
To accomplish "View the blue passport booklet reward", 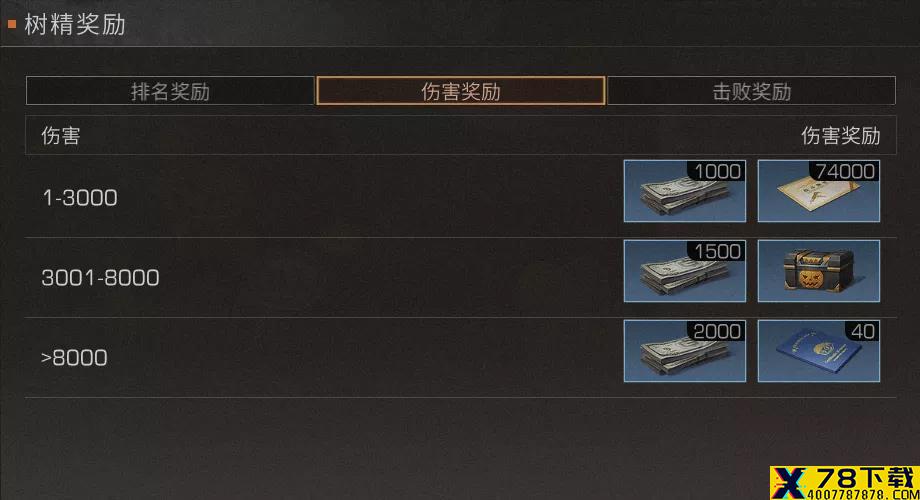I will [818, 351].
